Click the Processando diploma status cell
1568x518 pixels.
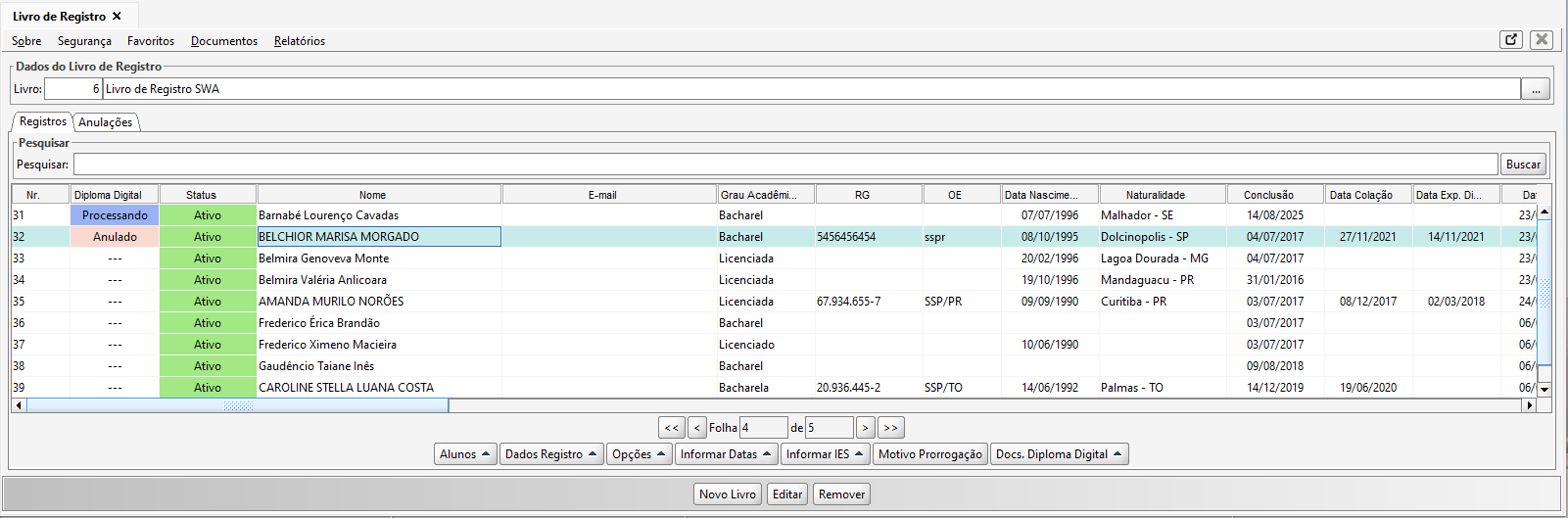pyautogui.click(x=115, y=215)
